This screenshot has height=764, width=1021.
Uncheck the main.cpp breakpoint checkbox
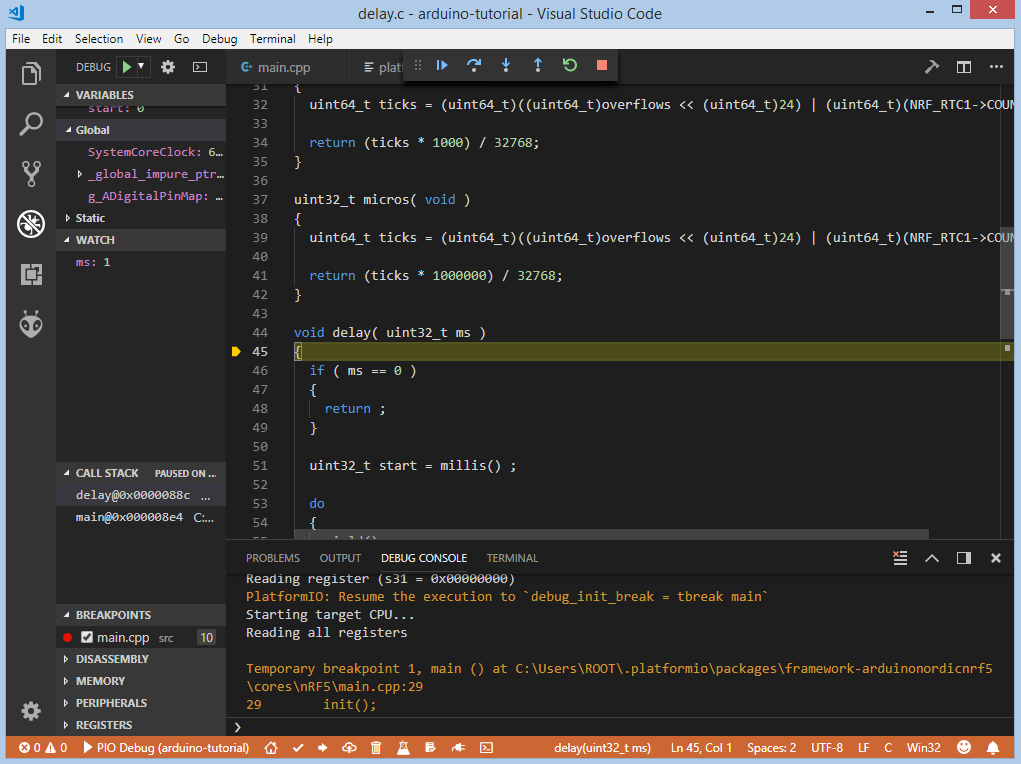point(87,638)
